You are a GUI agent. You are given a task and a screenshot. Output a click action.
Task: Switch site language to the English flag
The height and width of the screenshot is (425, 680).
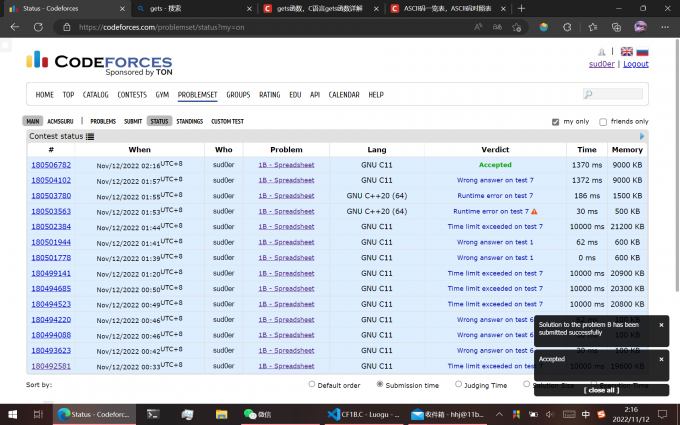[626, 51]
